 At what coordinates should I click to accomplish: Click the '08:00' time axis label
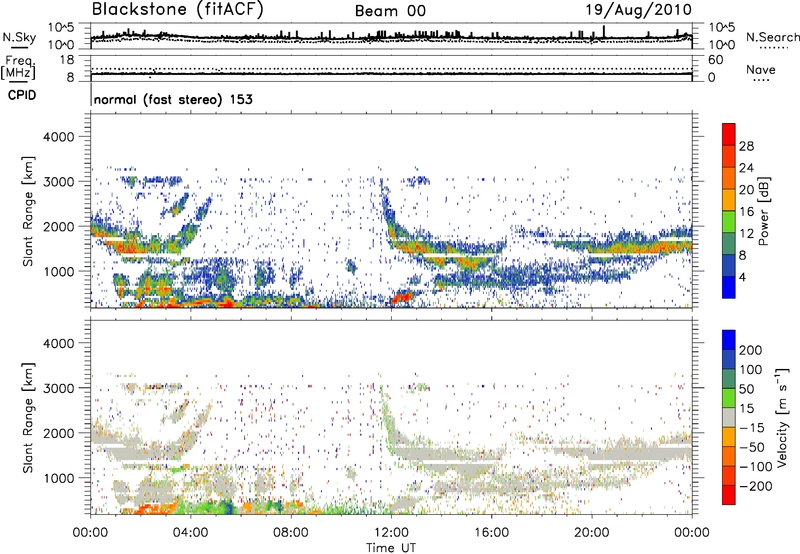coord(291,533)
